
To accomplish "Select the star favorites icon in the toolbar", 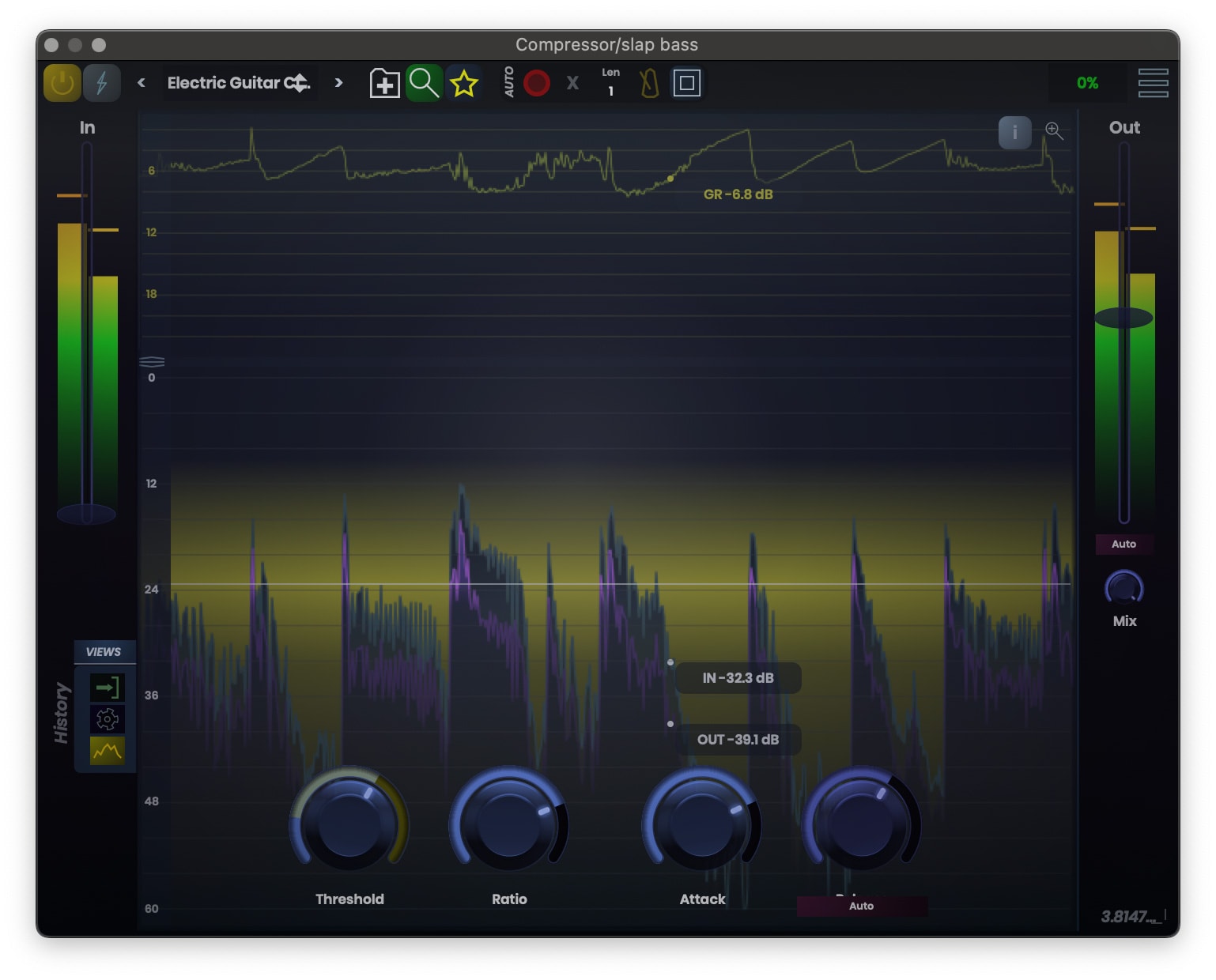I will tap(464, 82).
